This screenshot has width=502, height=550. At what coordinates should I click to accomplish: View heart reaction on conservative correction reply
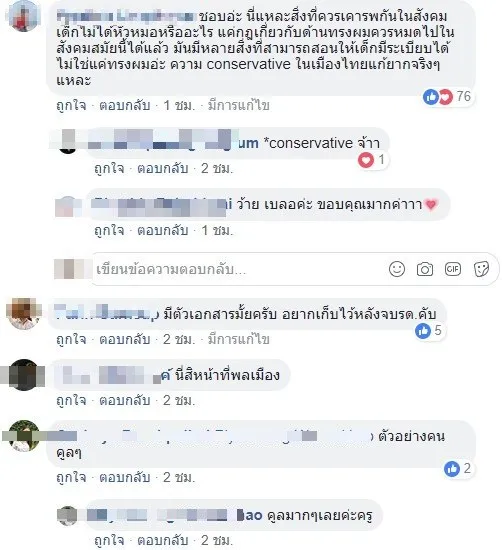pos(372,160)
